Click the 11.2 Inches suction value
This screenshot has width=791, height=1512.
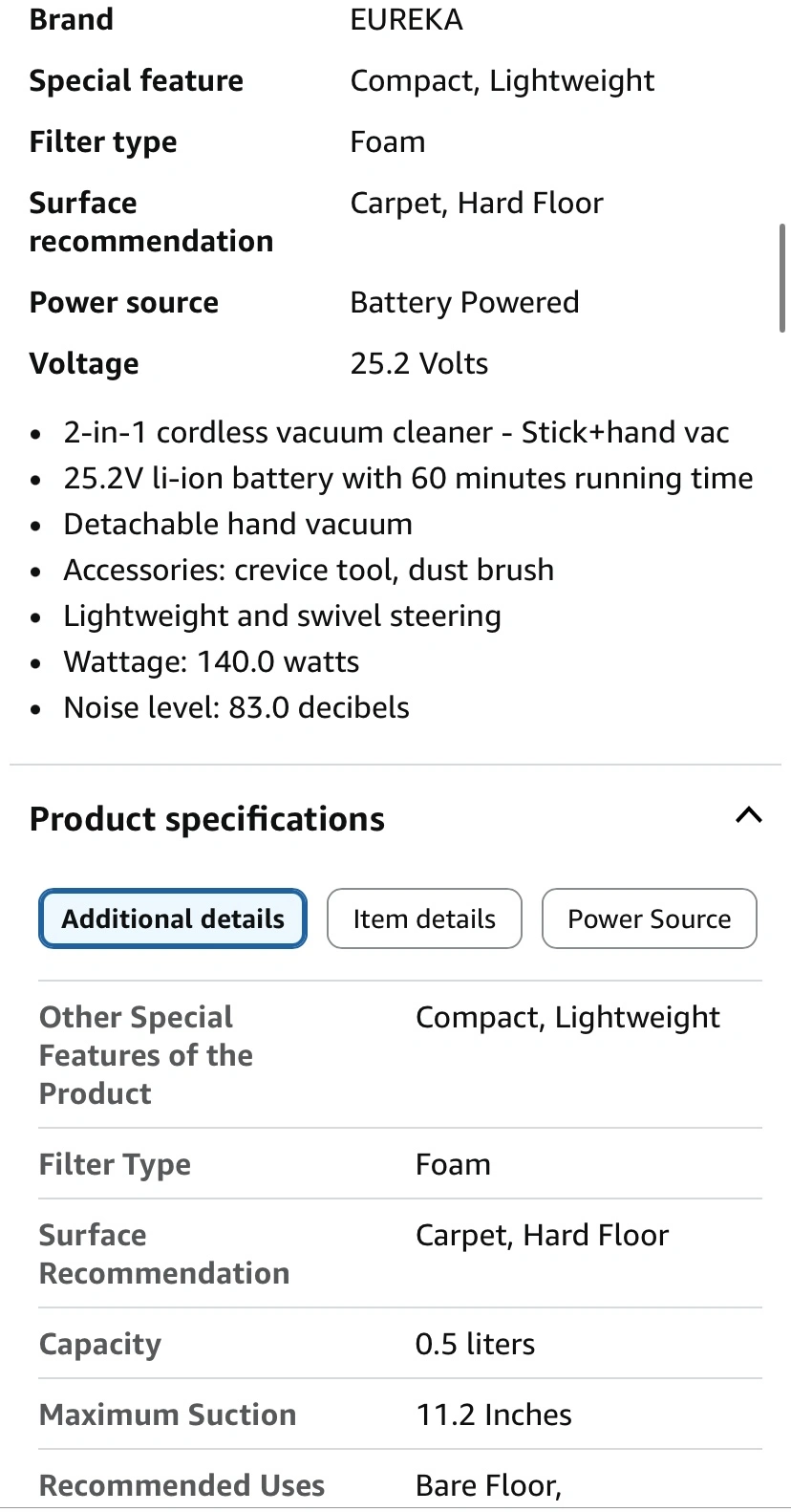tap(493, 1415)
